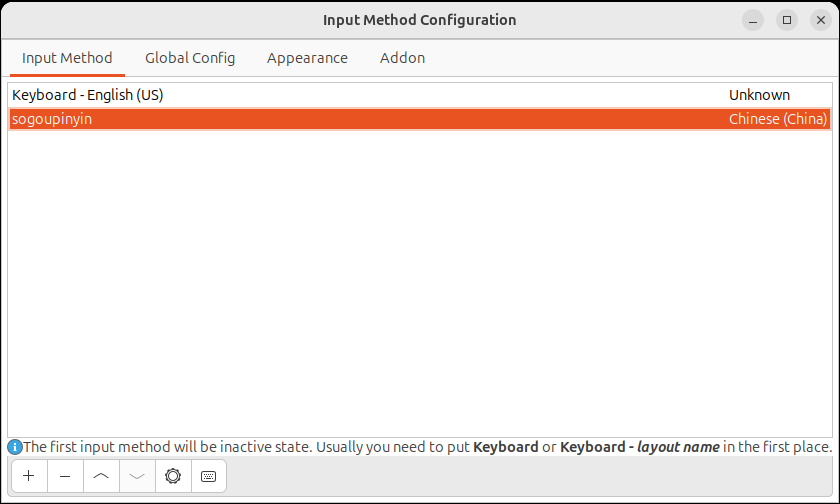Minimize the Input Method Configuration window
The image size is (840, 504).
coord(753,20)
